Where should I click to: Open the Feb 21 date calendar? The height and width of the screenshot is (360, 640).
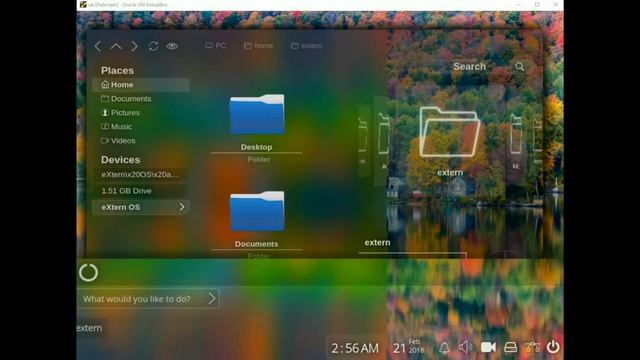(408, 347)
